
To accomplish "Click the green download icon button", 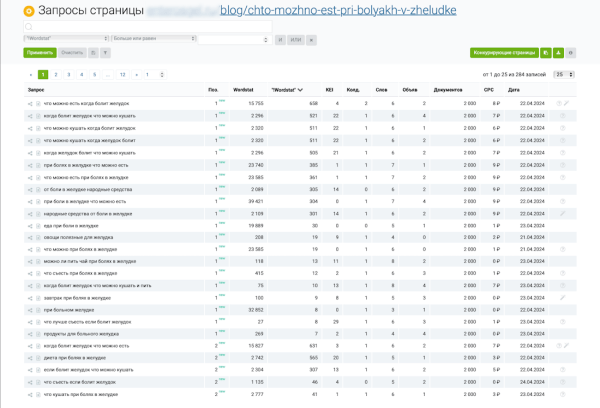I will pyautogui.click(x=557, y=51).
